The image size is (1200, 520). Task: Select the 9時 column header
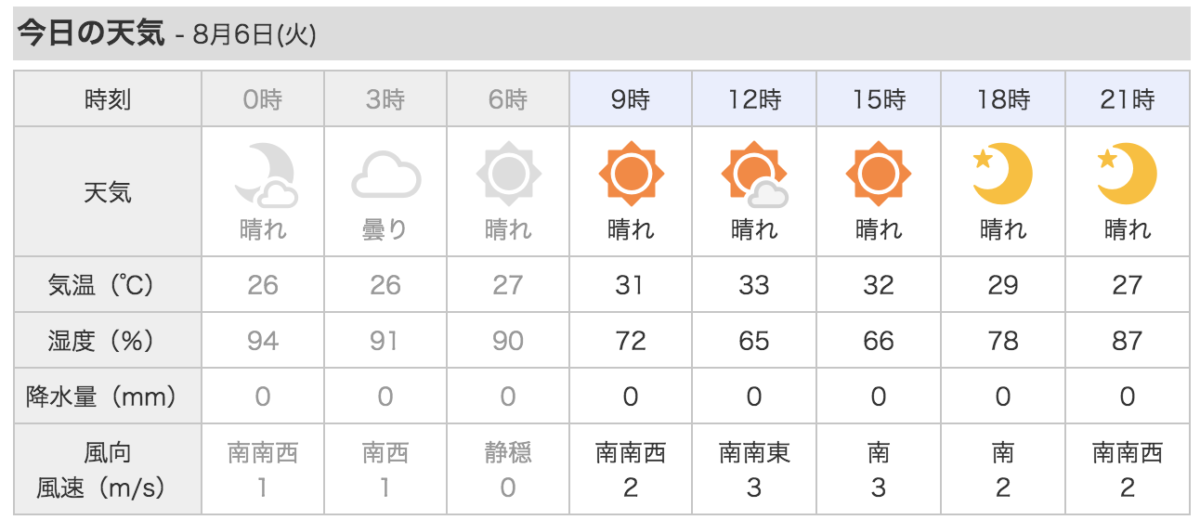click(631, 99)
